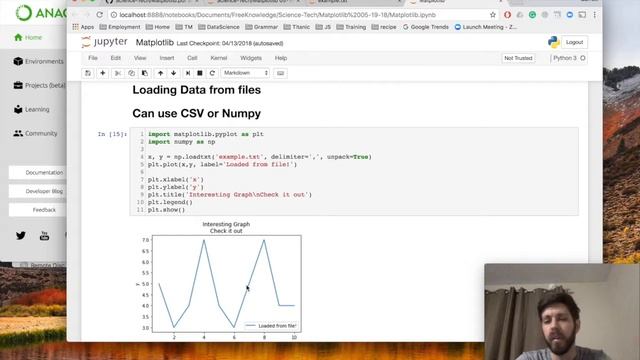Viewport: 640px width, 360px height.
Task: Interrupt the kernel with stop icon
Action: [x=200, y=73]
